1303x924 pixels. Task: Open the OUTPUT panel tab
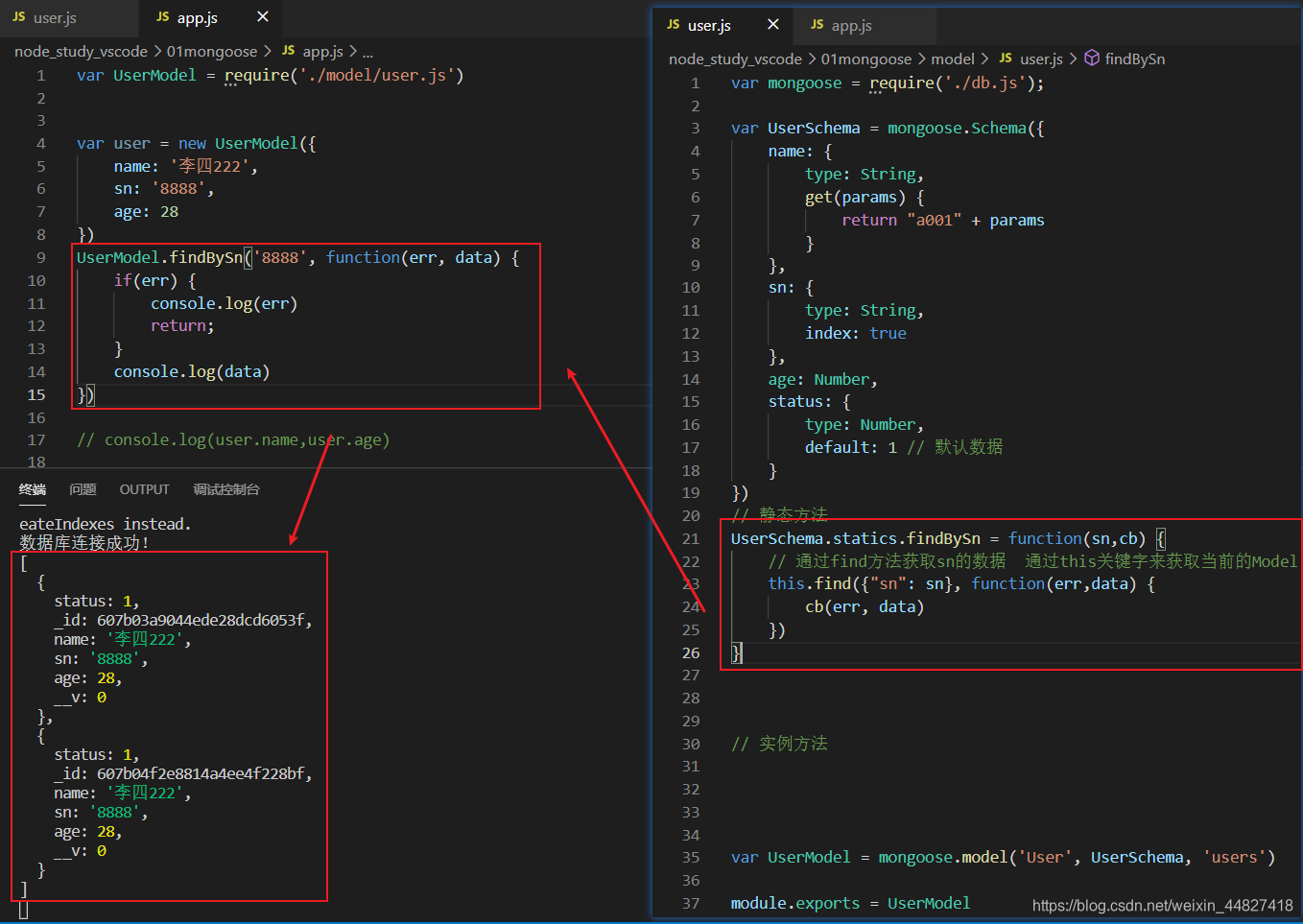tap(144, 489)
